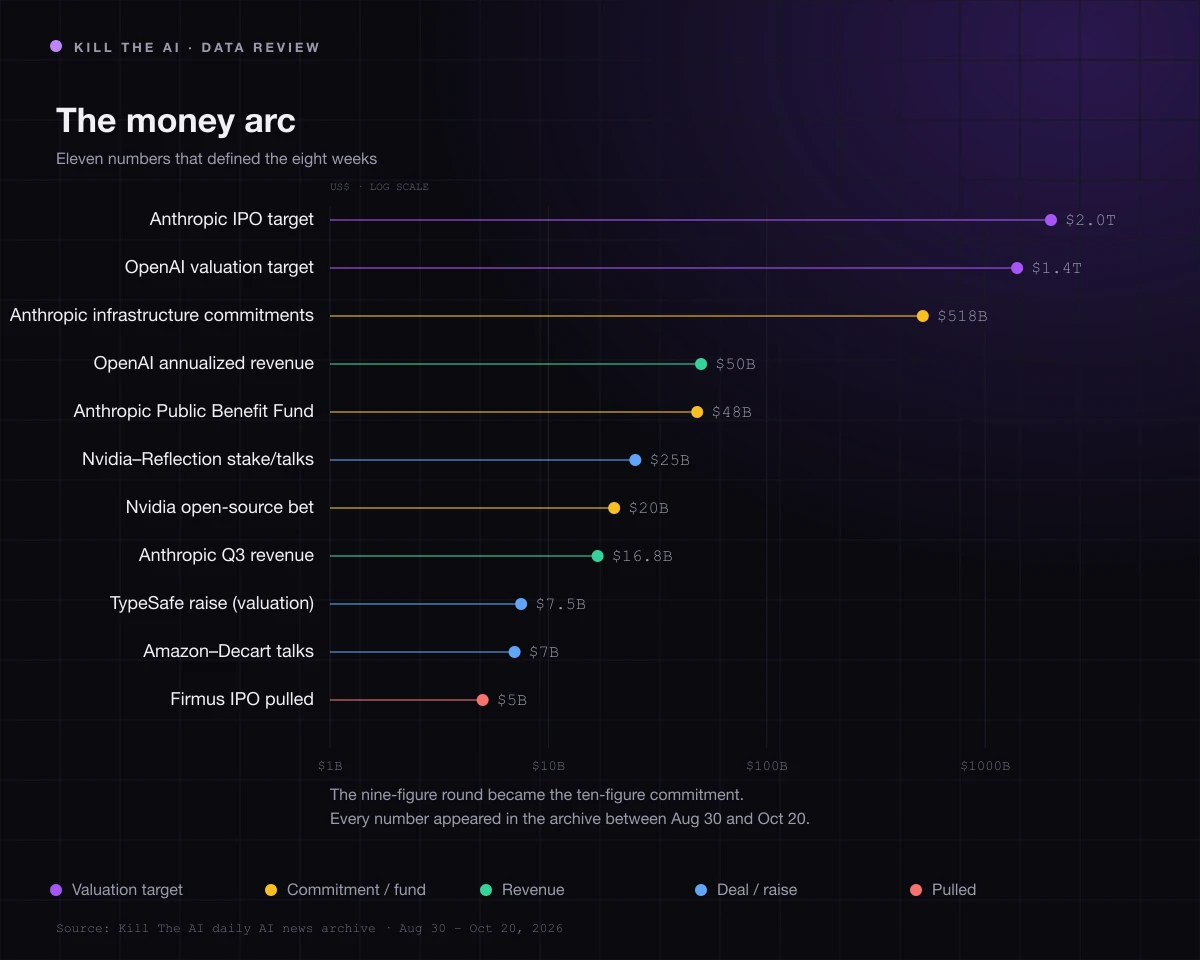Select the "$1.4T" value label
Viewport: 1200px width, 960px height.
(1057, 268)
